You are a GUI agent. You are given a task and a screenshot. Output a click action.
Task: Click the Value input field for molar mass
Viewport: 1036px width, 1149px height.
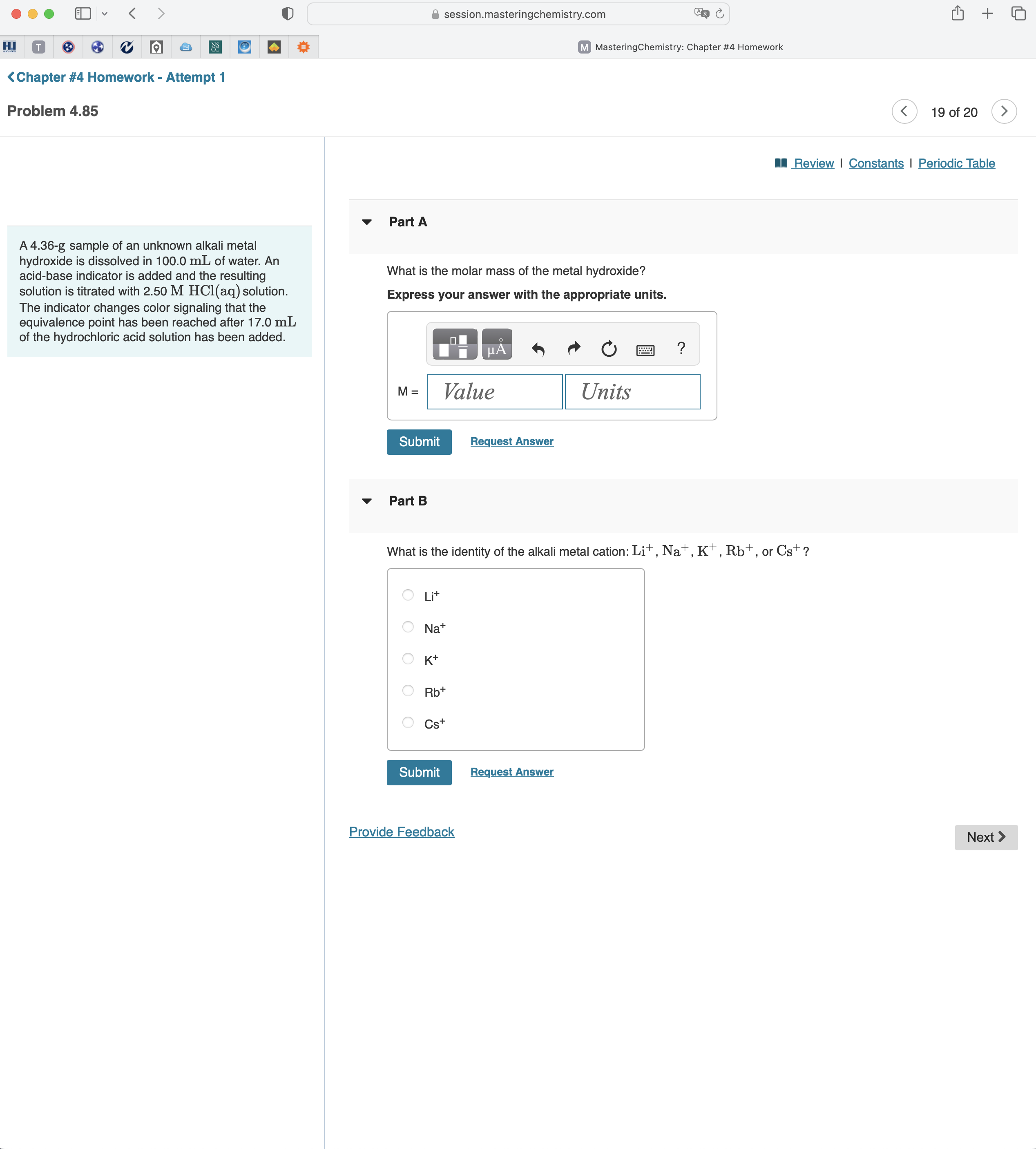pyautogui.click(x=494, y=391)
